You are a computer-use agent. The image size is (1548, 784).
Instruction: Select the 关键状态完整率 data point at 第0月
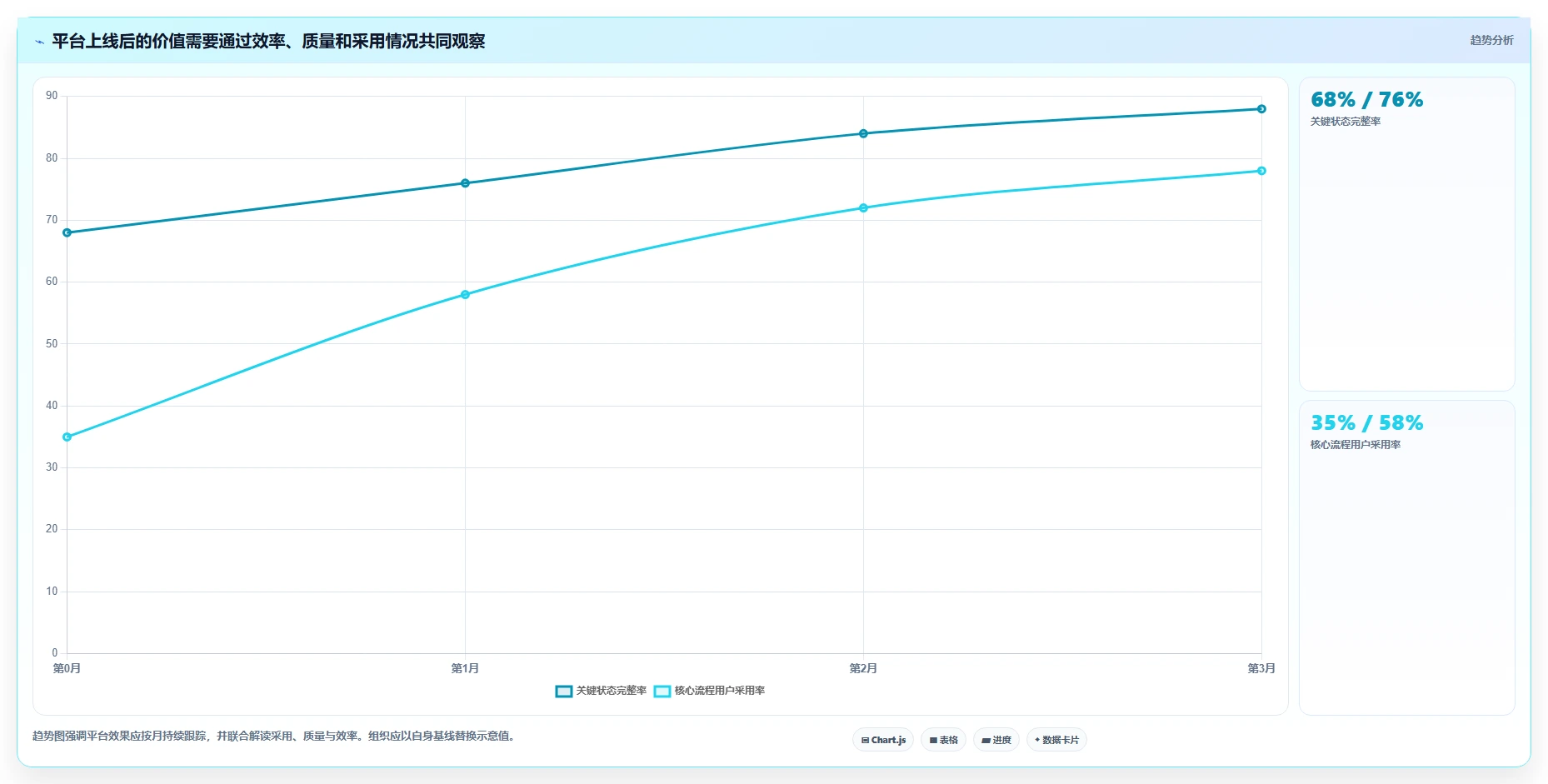coord(67,232)
